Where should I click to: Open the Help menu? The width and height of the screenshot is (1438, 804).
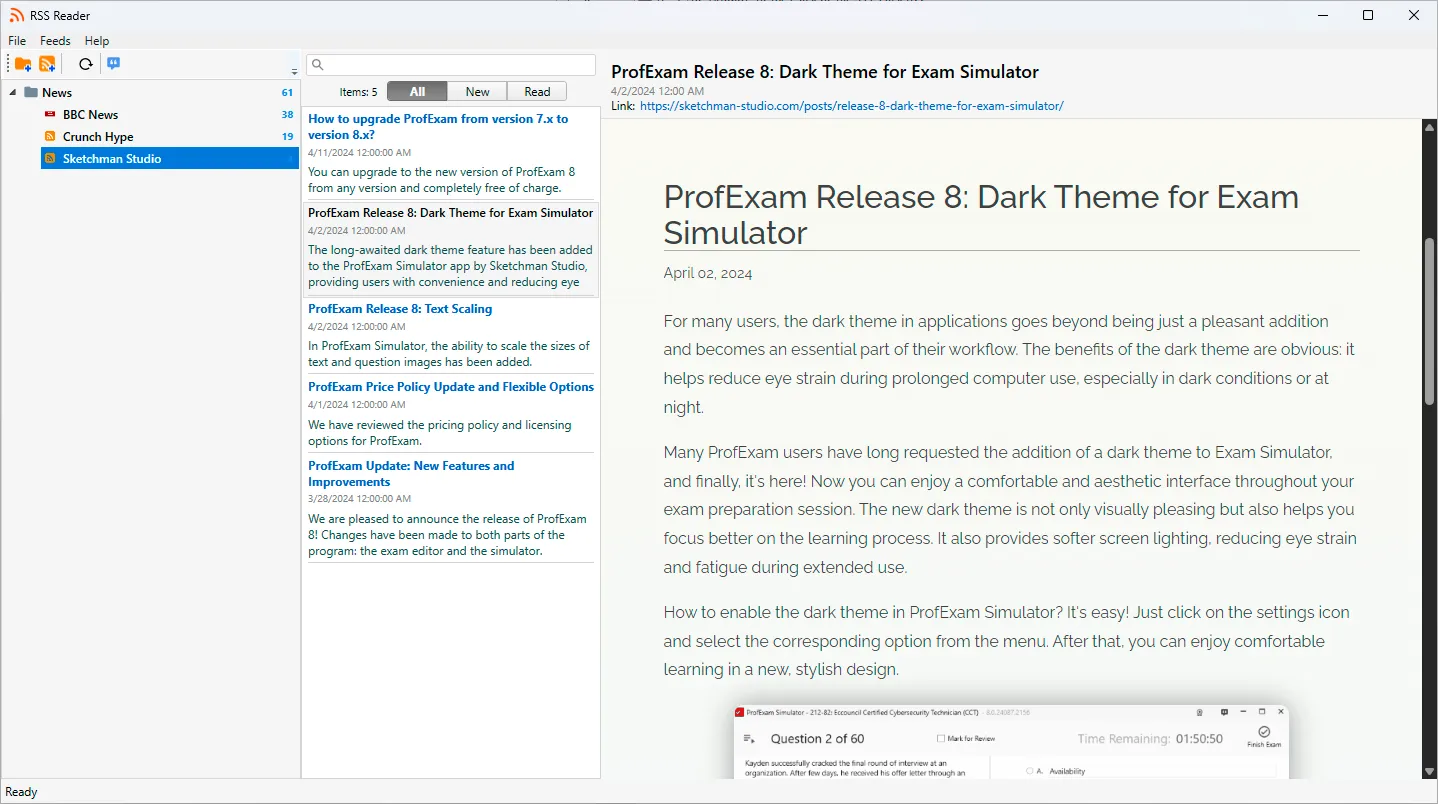pos(97,41)
